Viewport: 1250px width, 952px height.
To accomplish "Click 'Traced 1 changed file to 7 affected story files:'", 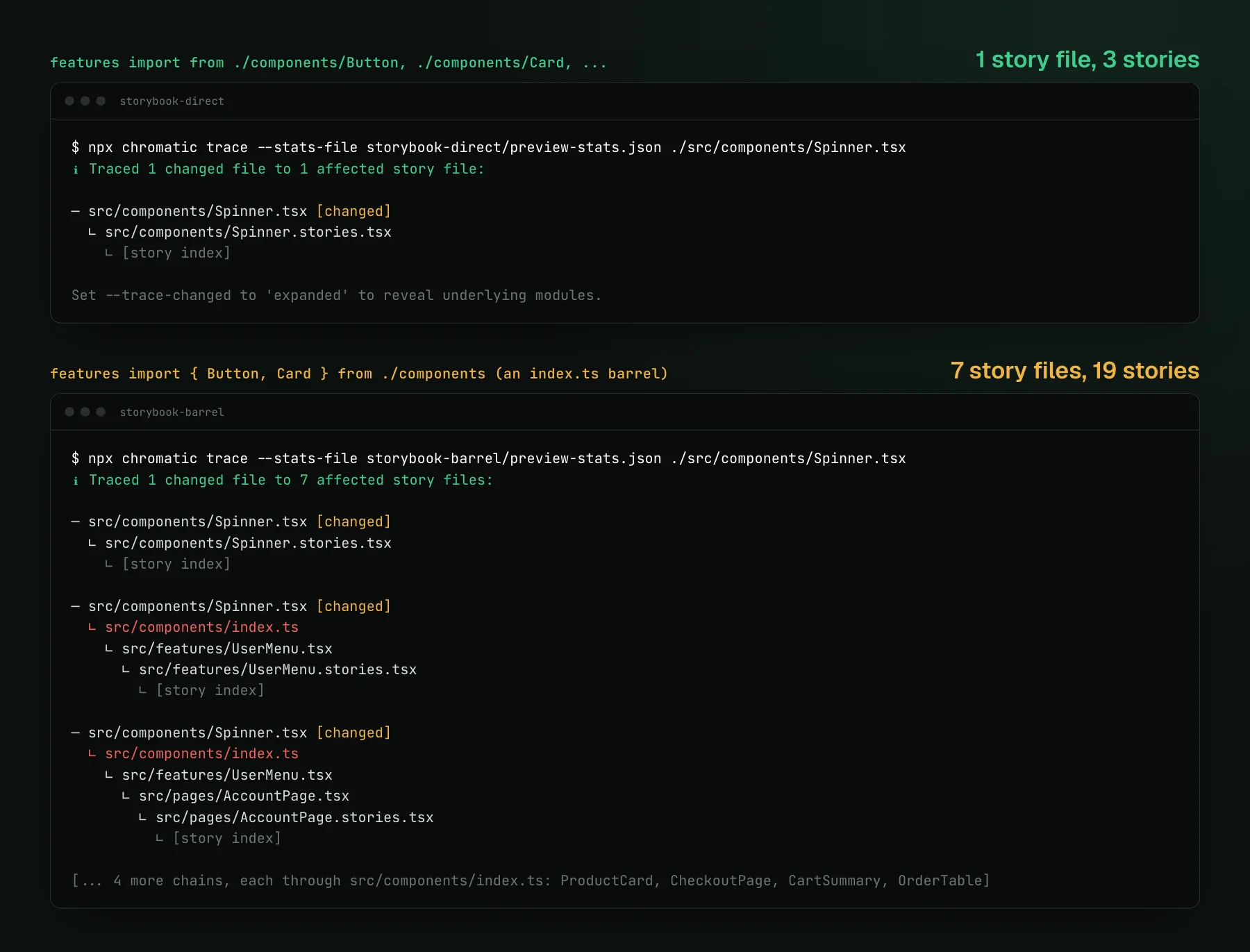I will click(x=290, y=481).
